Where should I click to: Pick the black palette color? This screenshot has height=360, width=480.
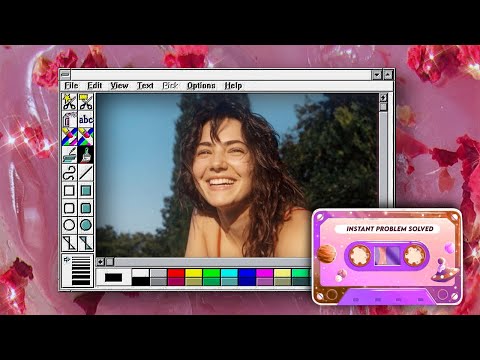pos(140,282)
